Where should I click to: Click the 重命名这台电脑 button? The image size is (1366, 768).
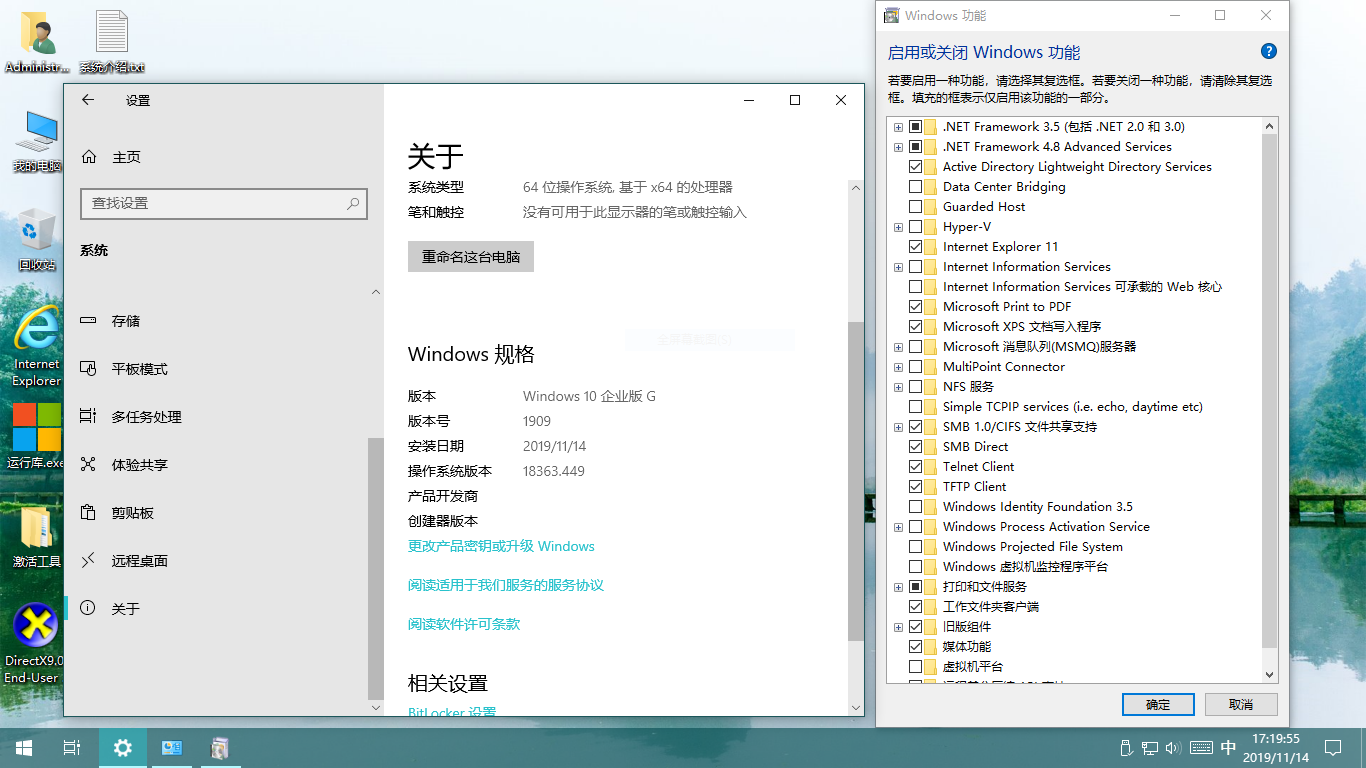471,257
